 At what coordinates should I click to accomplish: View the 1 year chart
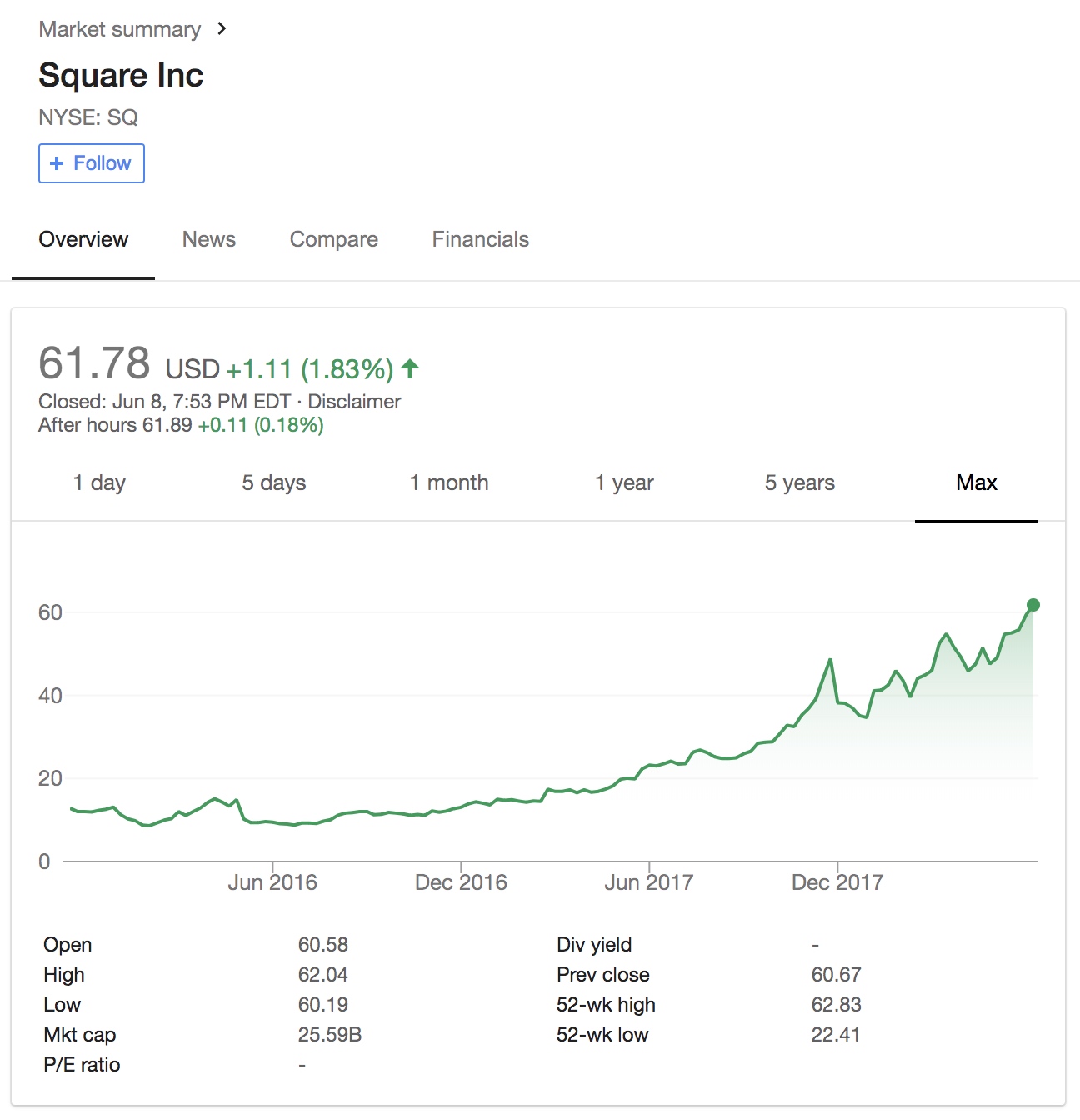click(x=624, y=482)
